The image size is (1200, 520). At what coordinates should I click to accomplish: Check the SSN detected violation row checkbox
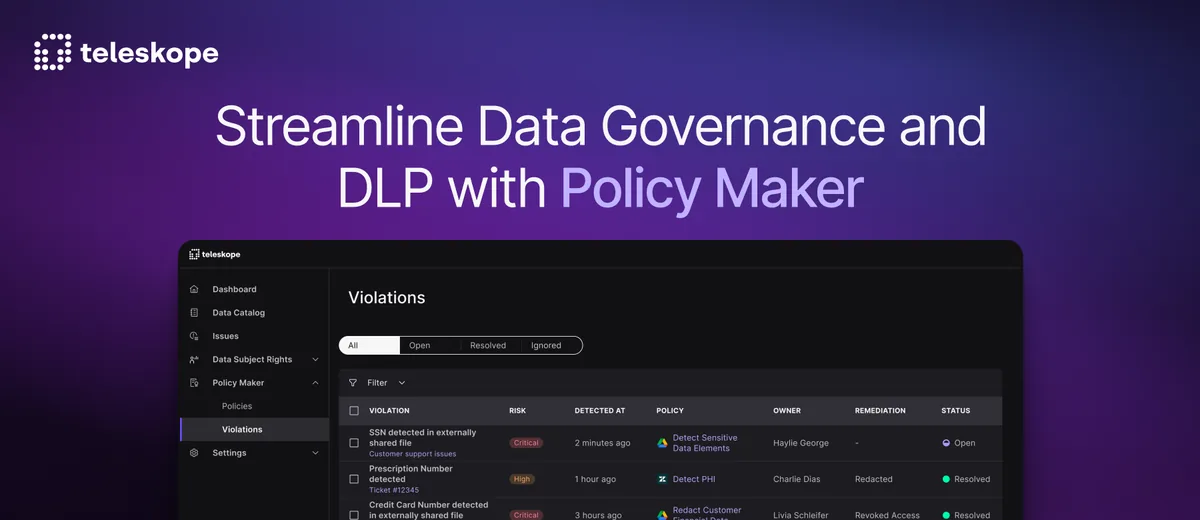pyautogui.click(x=354, y=443)
